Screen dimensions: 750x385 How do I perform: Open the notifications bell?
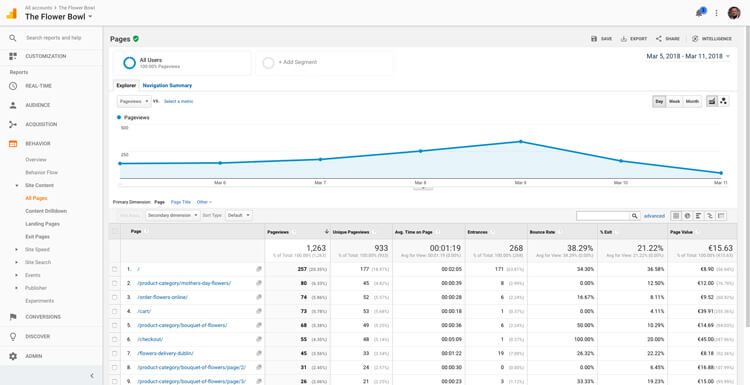coord(700,13)
